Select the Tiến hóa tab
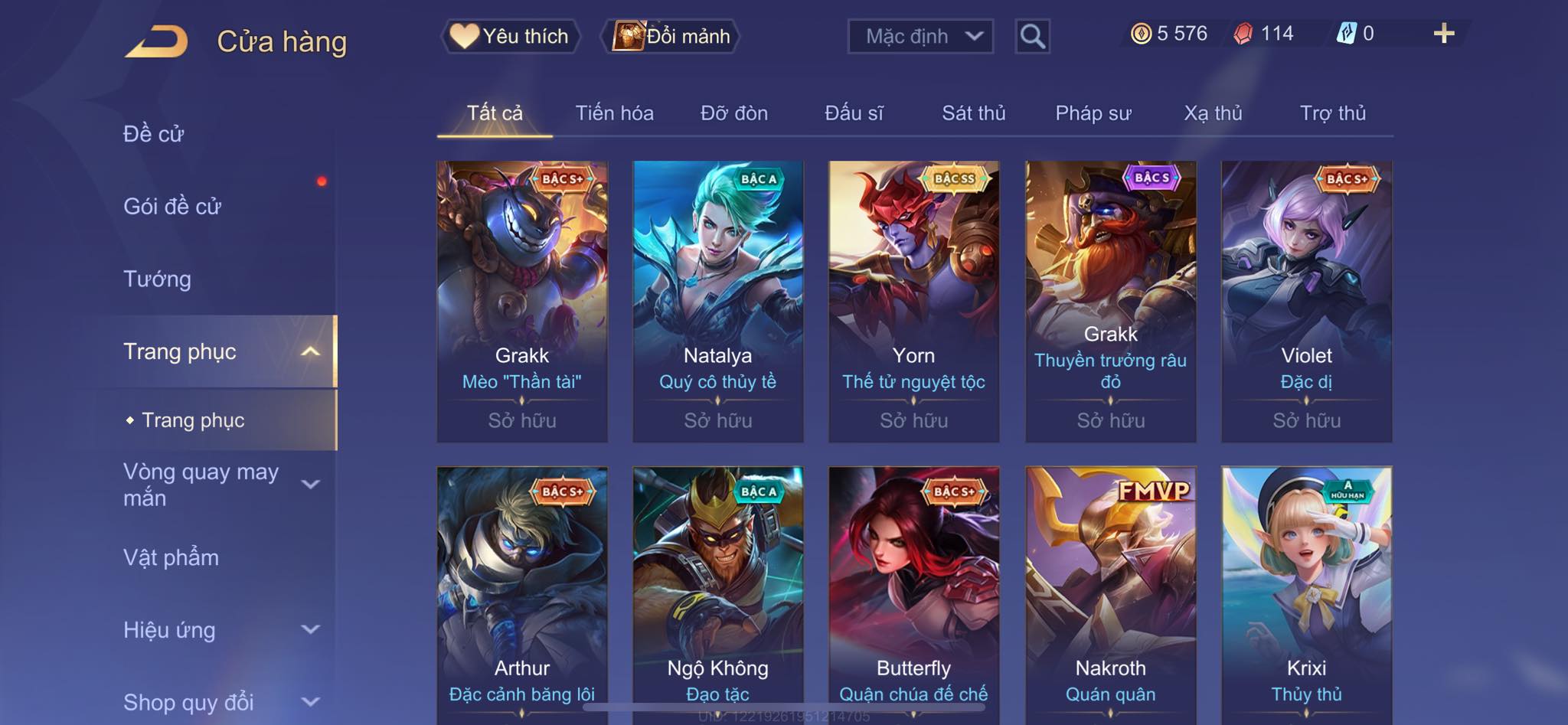The width and height of the screenshot is (1568, 725). [x=614, y=113]
